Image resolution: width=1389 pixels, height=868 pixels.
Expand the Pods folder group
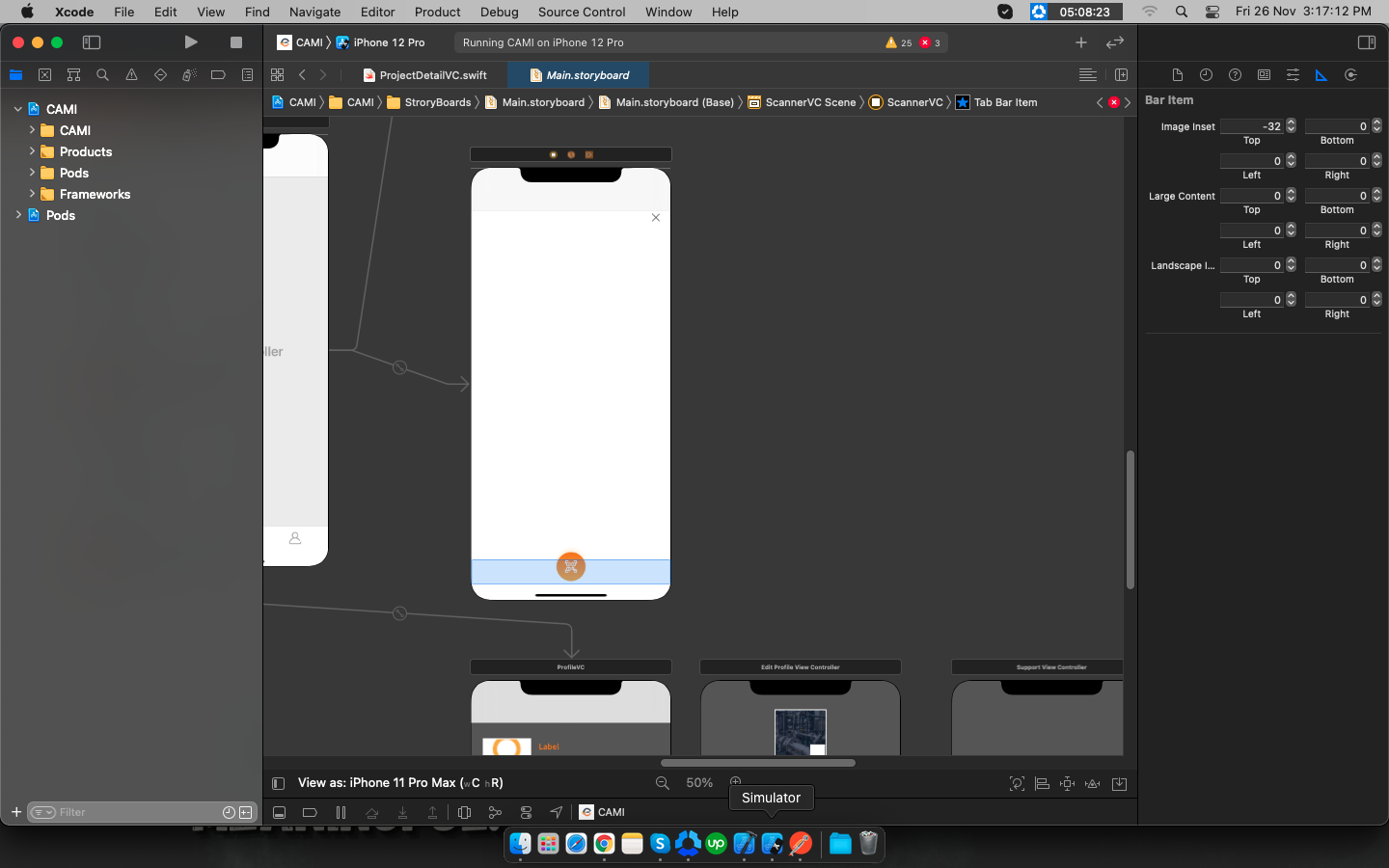click(32, 173)
